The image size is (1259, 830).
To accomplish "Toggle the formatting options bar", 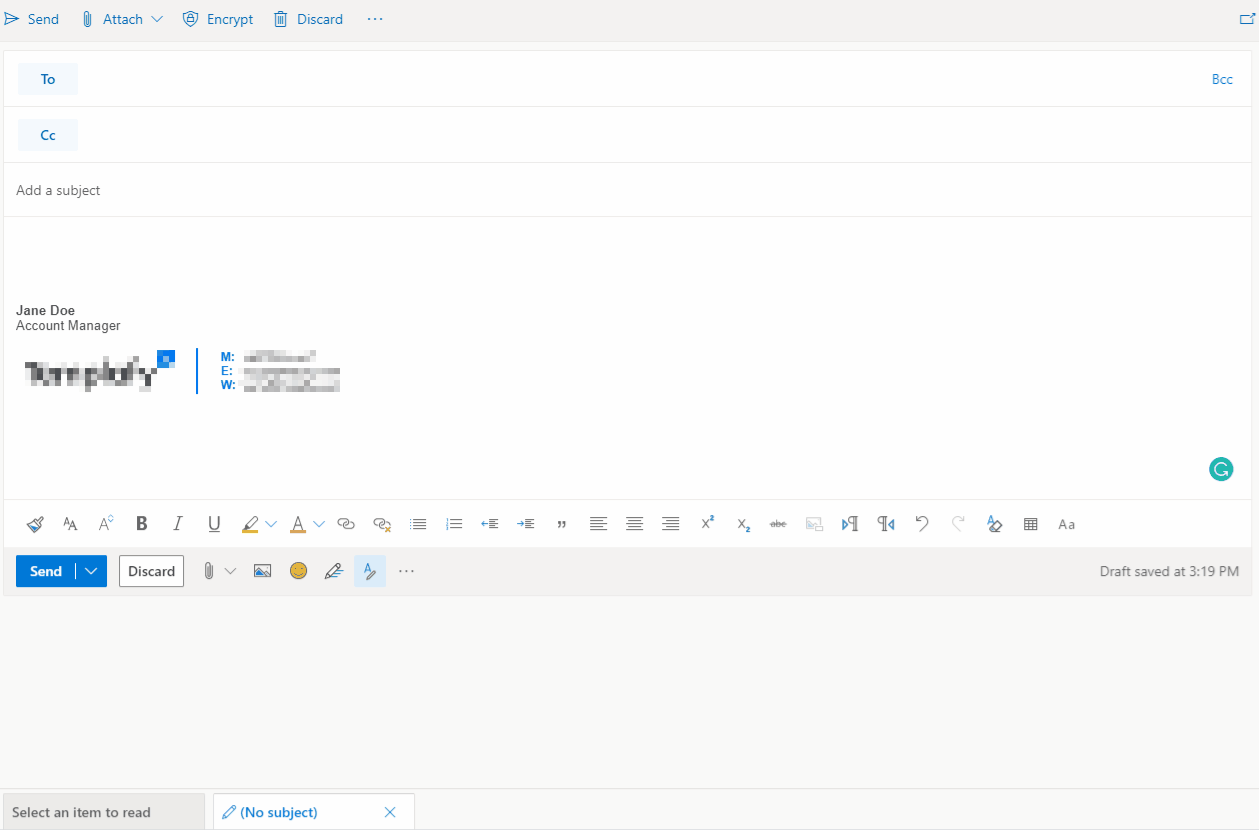I will point(370,571).
